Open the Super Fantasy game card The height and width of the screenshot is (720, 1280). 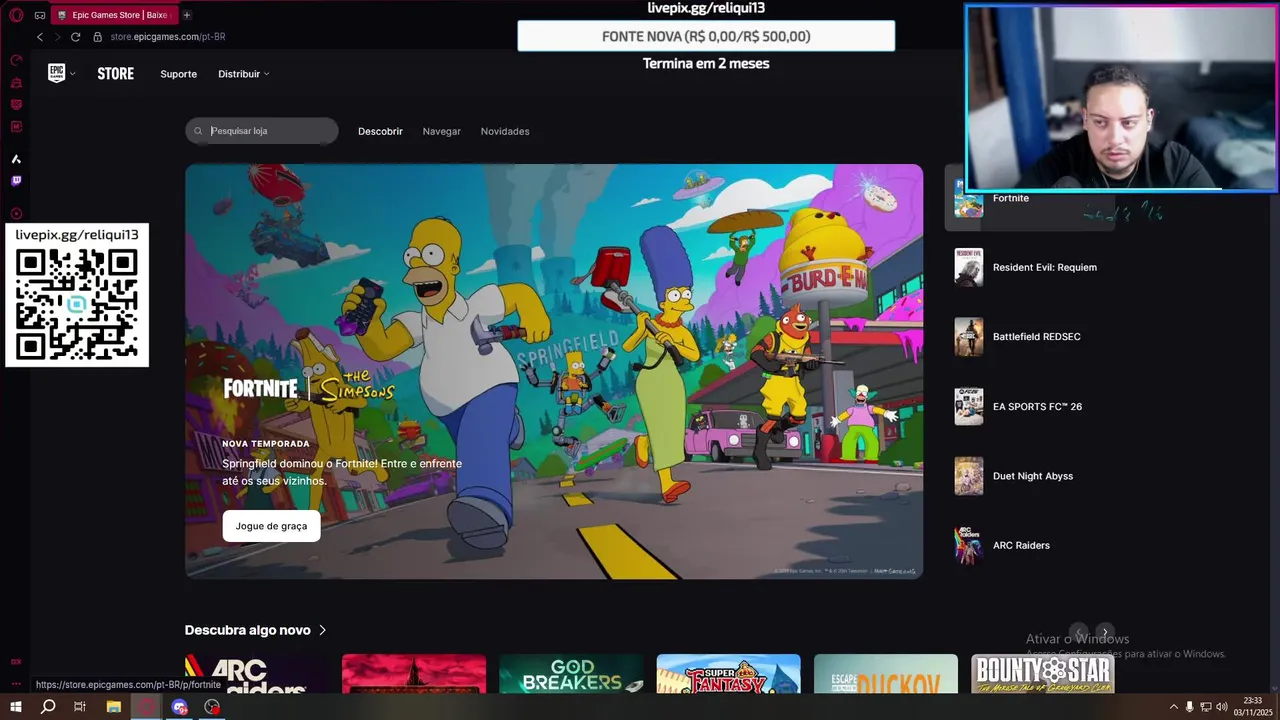[728, 674]
